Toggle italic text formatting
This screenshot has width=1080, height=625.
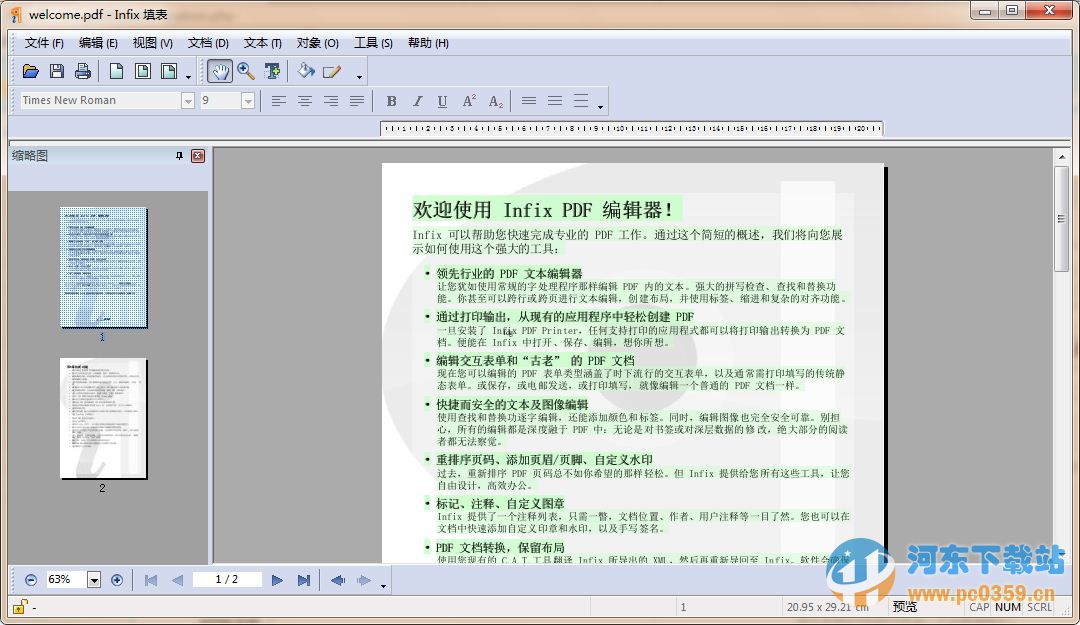click(417, 100)
